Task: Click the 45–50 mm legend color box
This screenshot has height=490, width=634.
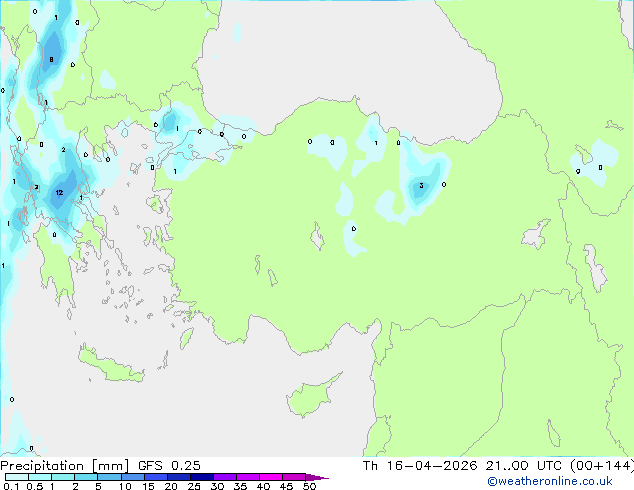Action: click(x=294, y=477)
